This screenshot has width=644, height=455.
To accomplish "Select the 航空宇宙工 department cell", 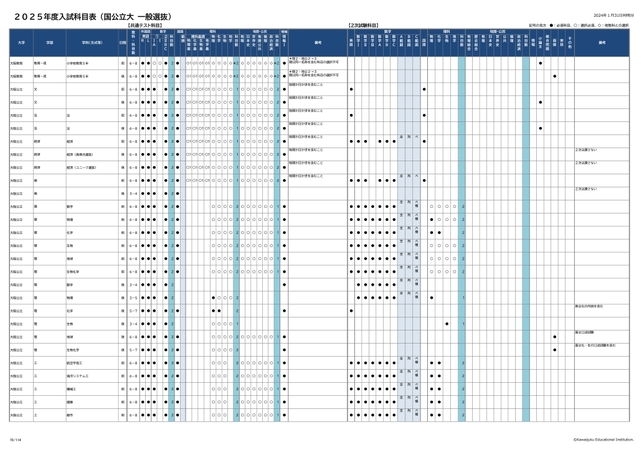I will (x=76, y=363).
